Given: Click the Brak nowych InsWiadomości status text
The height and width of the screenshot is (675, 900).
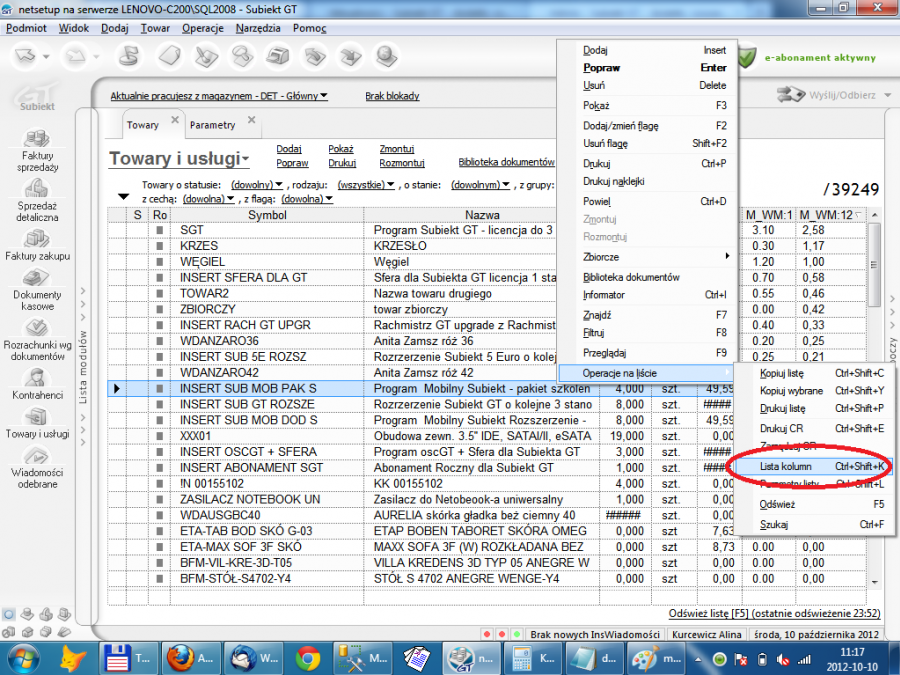Looking at the screenshot, I should click(595, 634).
